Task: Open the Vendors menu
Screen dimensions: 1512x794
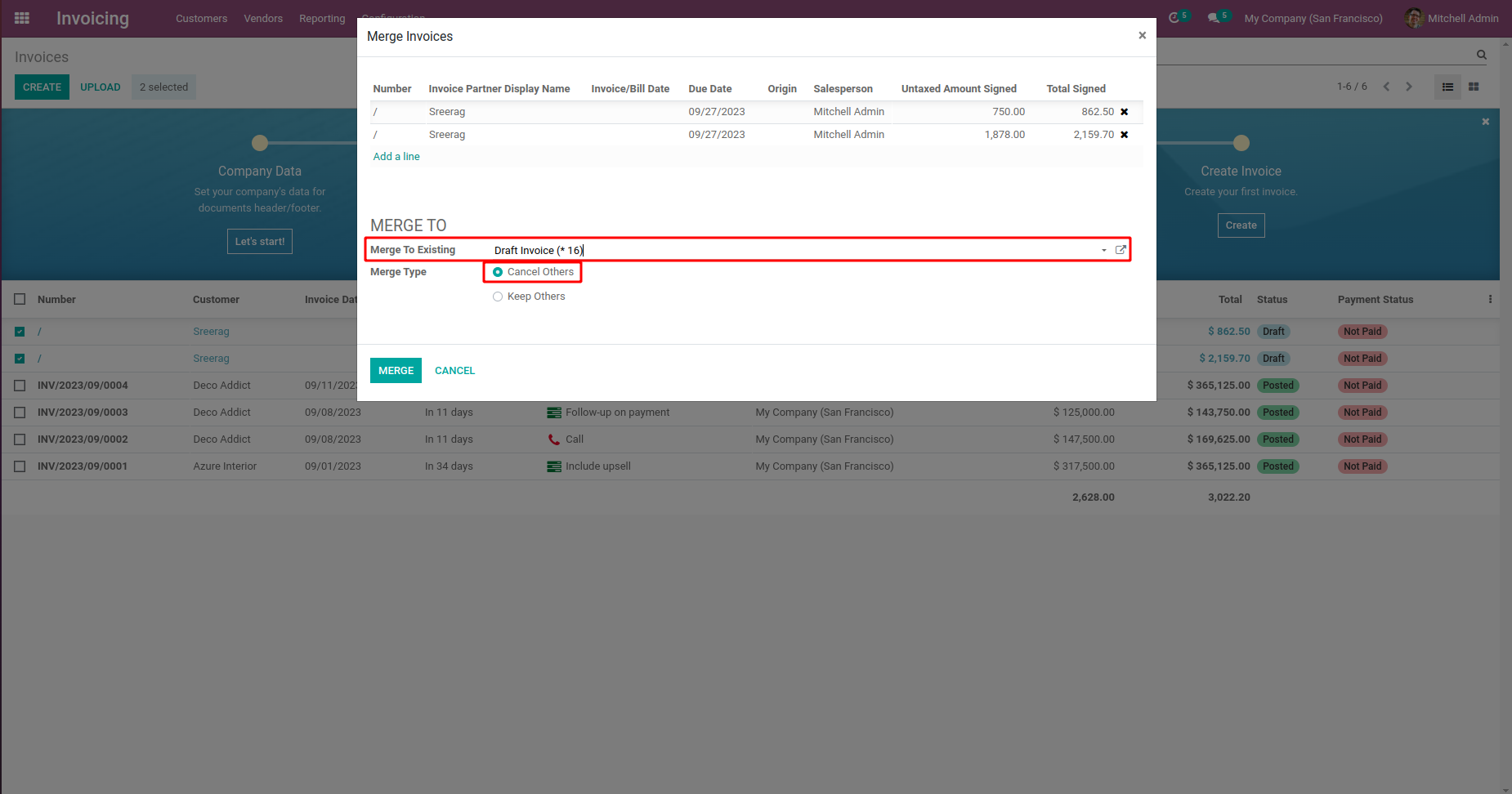Action: coord(263,18)
